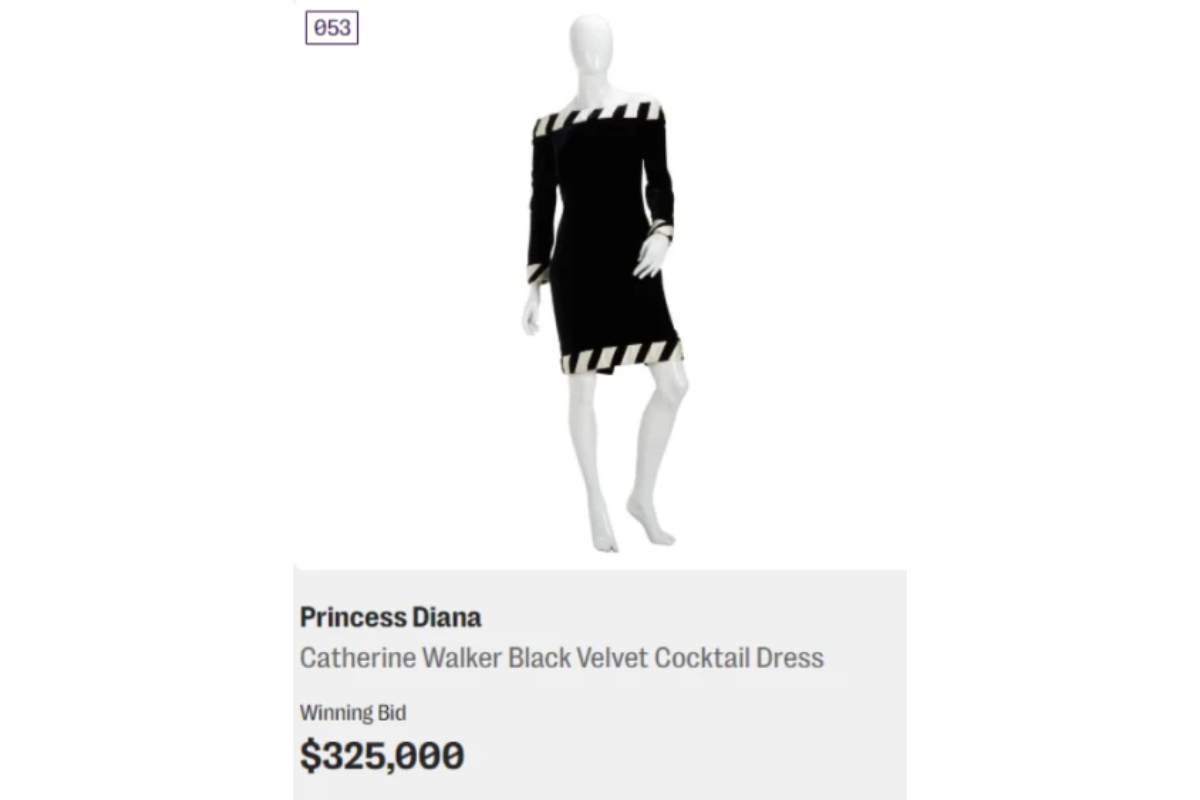Click the lot number 053 badge
1200x800 pixels.
click(x=332, y=28)
